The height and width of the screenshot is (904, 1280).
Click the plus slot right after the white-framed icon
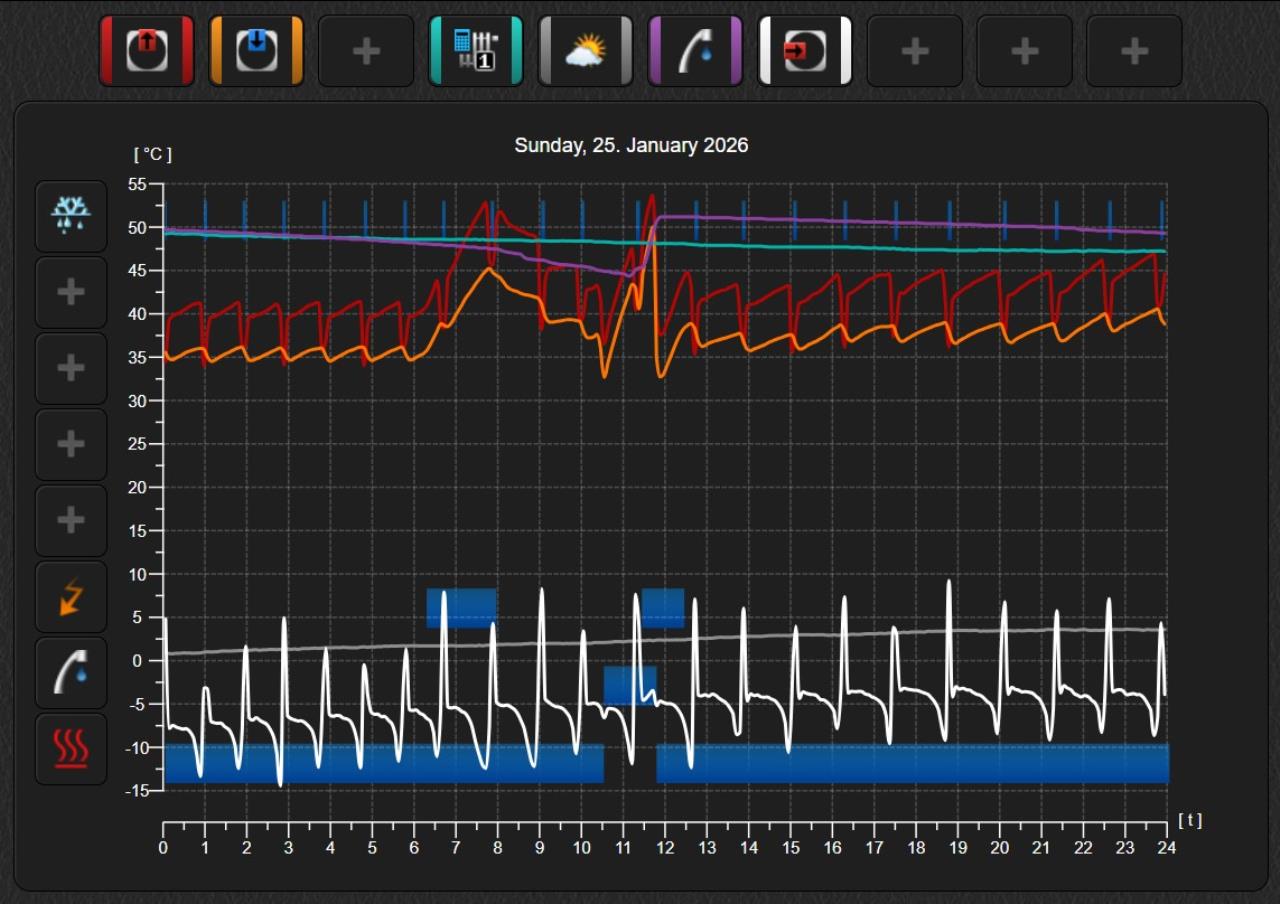(x=915, y=51)
